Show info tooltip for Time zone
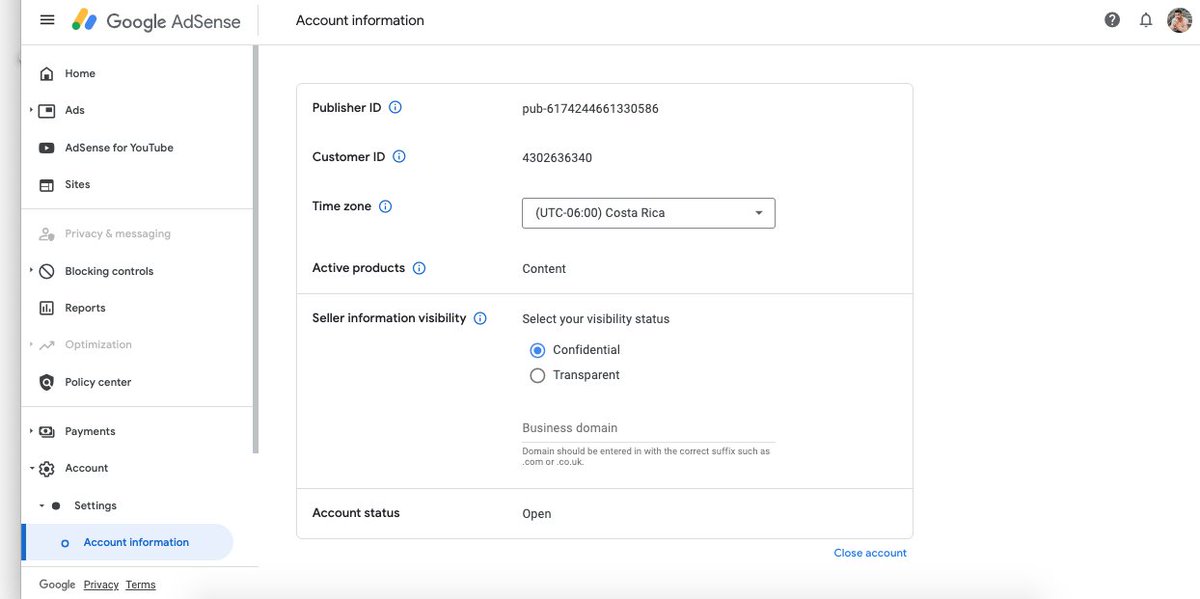The height and width of the screenshot is (599, 1200). click(x=385, y=207)
